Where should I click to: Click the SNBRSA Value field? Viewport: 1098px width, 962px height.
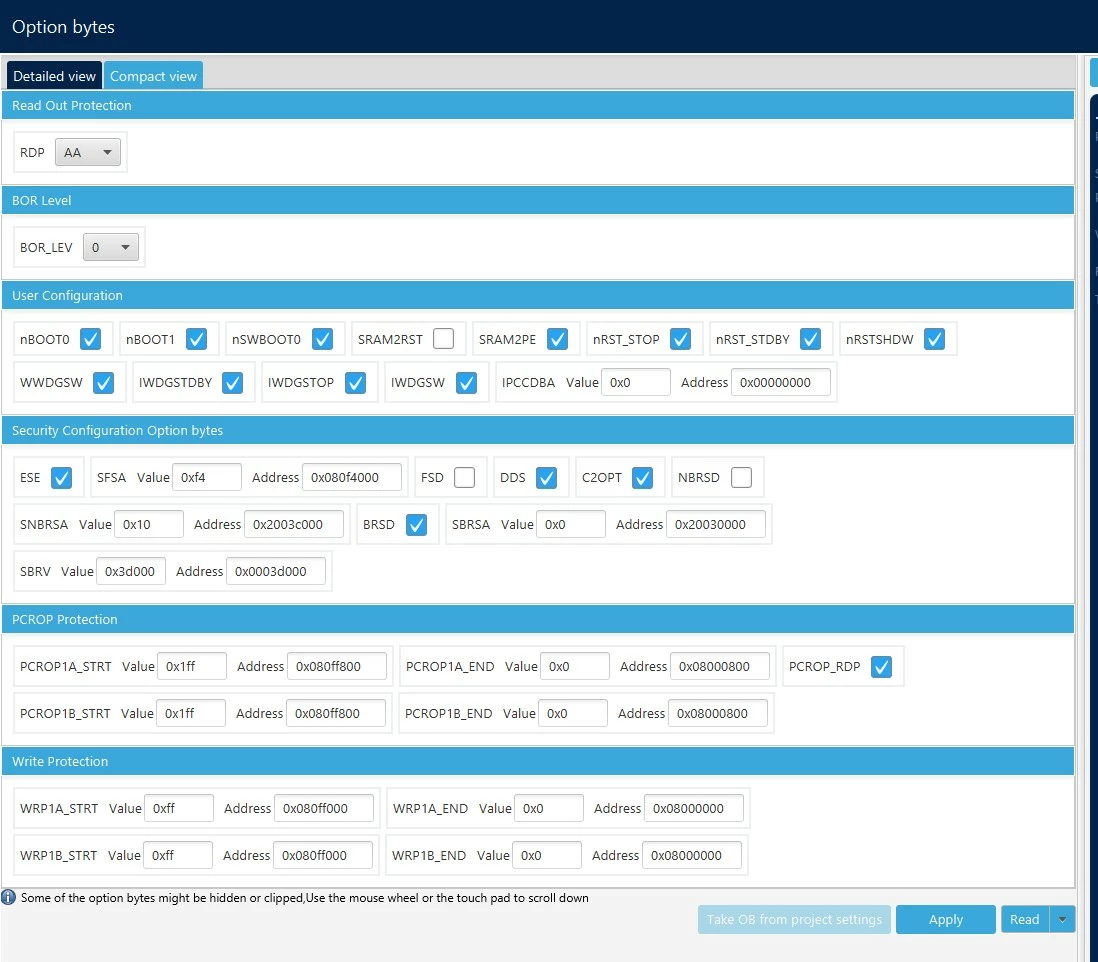click(x=149, y=524)
